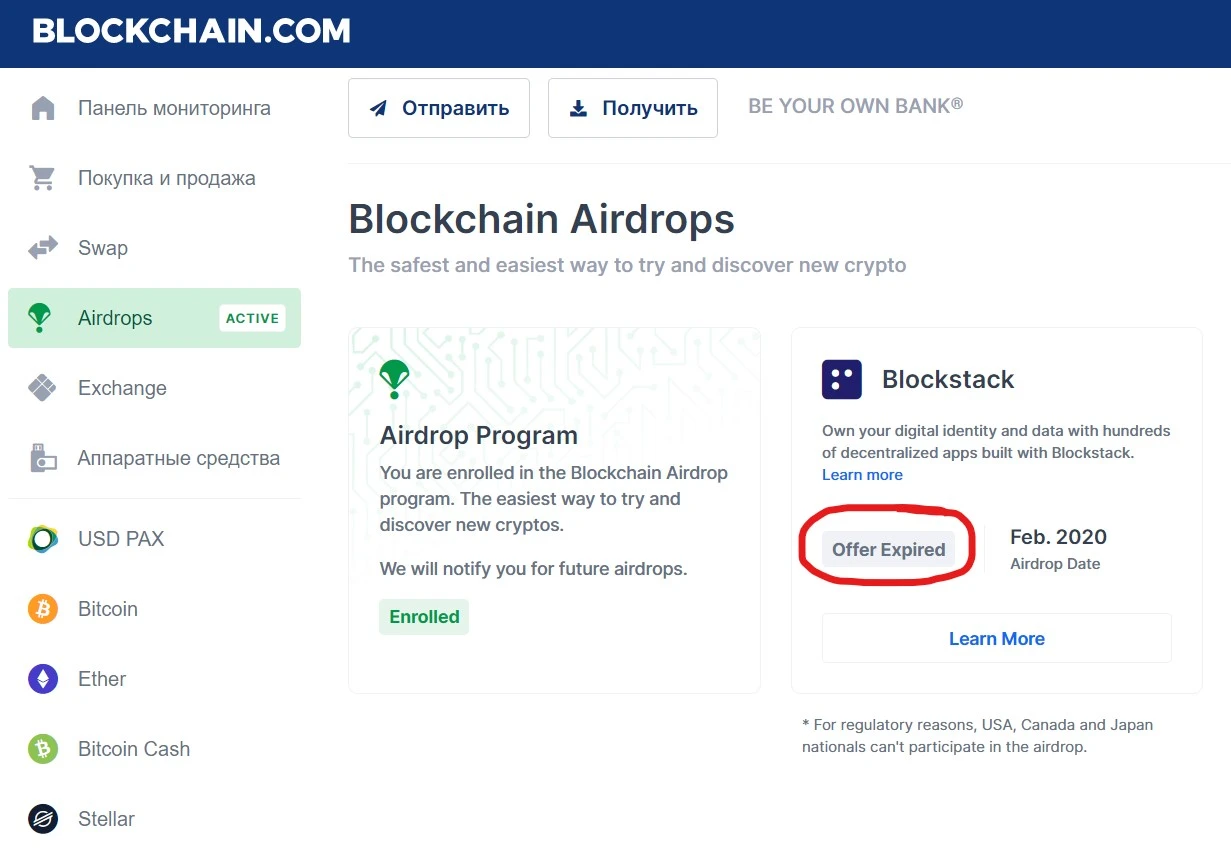Click the USD PAX coin icon
The image size is (1231, 849).
pos(43,539)
